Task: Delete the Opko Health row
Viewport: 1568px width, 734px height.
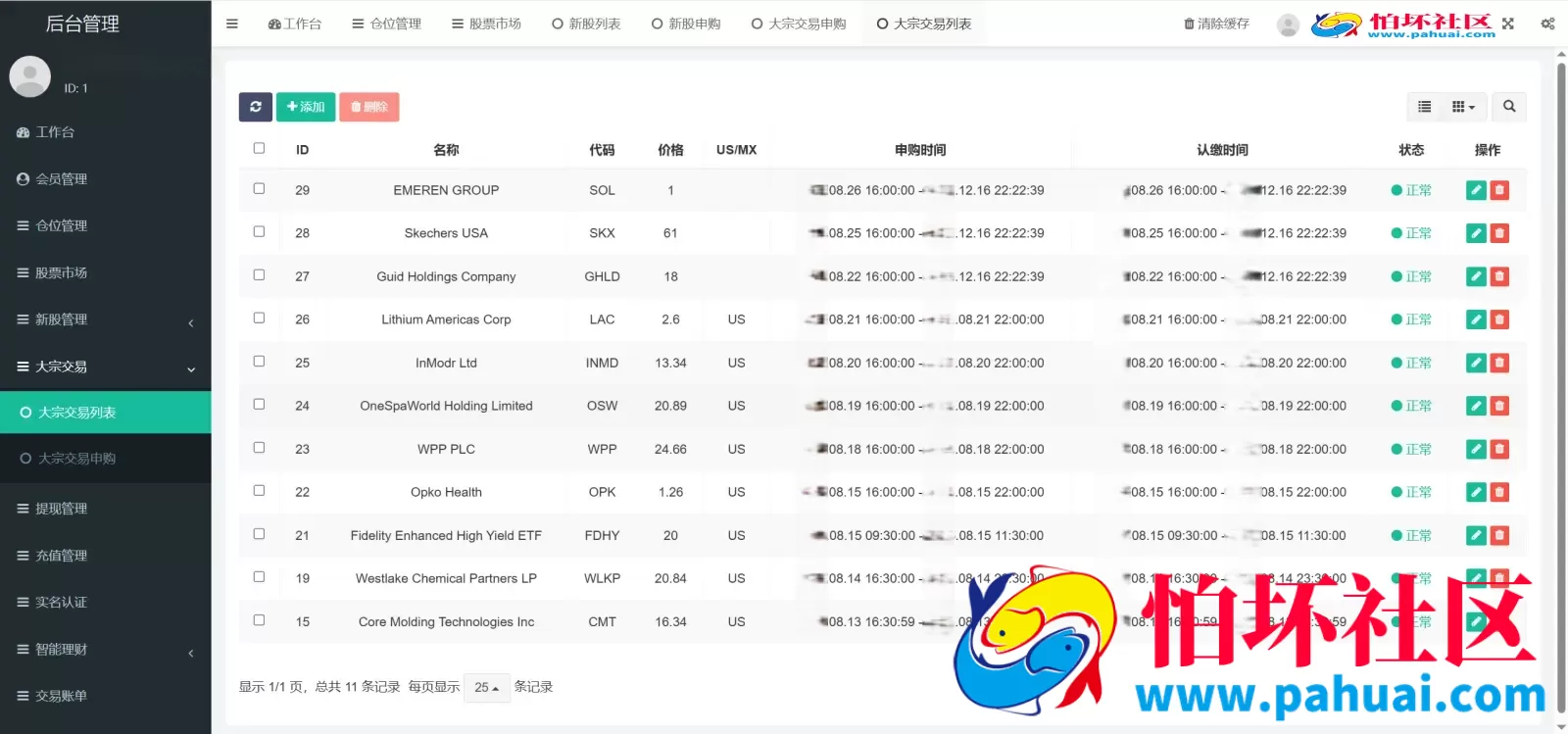Action: point(1499,492)
